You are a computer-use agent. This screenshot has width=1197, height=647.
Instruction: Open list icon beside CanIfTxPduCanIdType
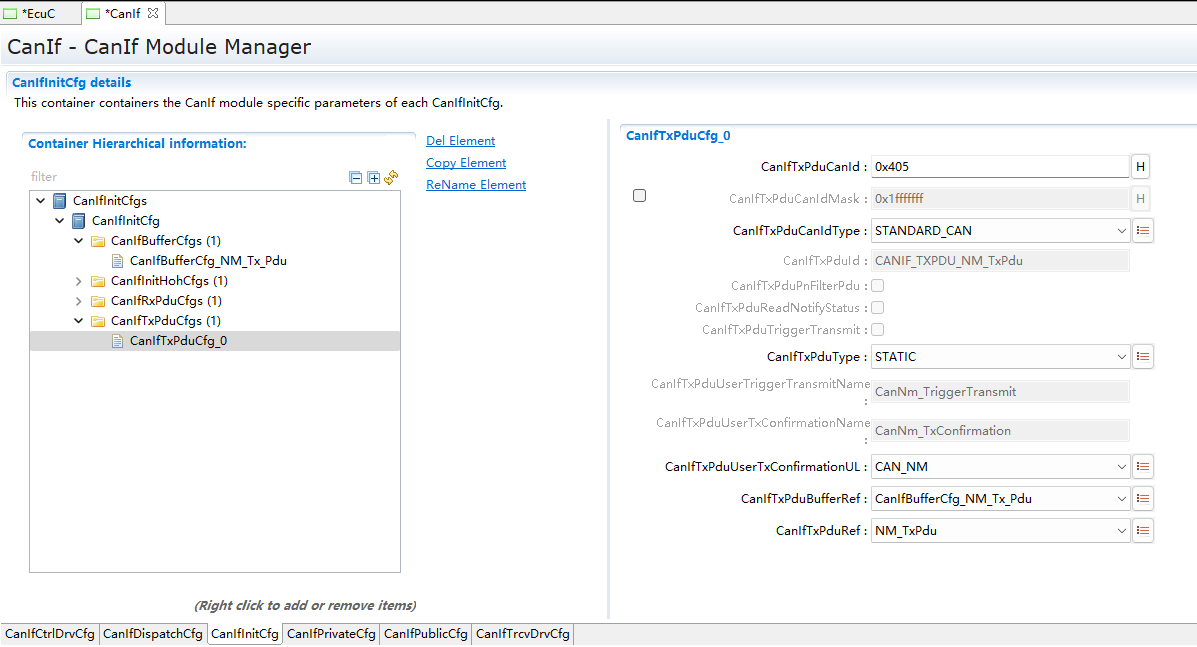pos(1143,231)
